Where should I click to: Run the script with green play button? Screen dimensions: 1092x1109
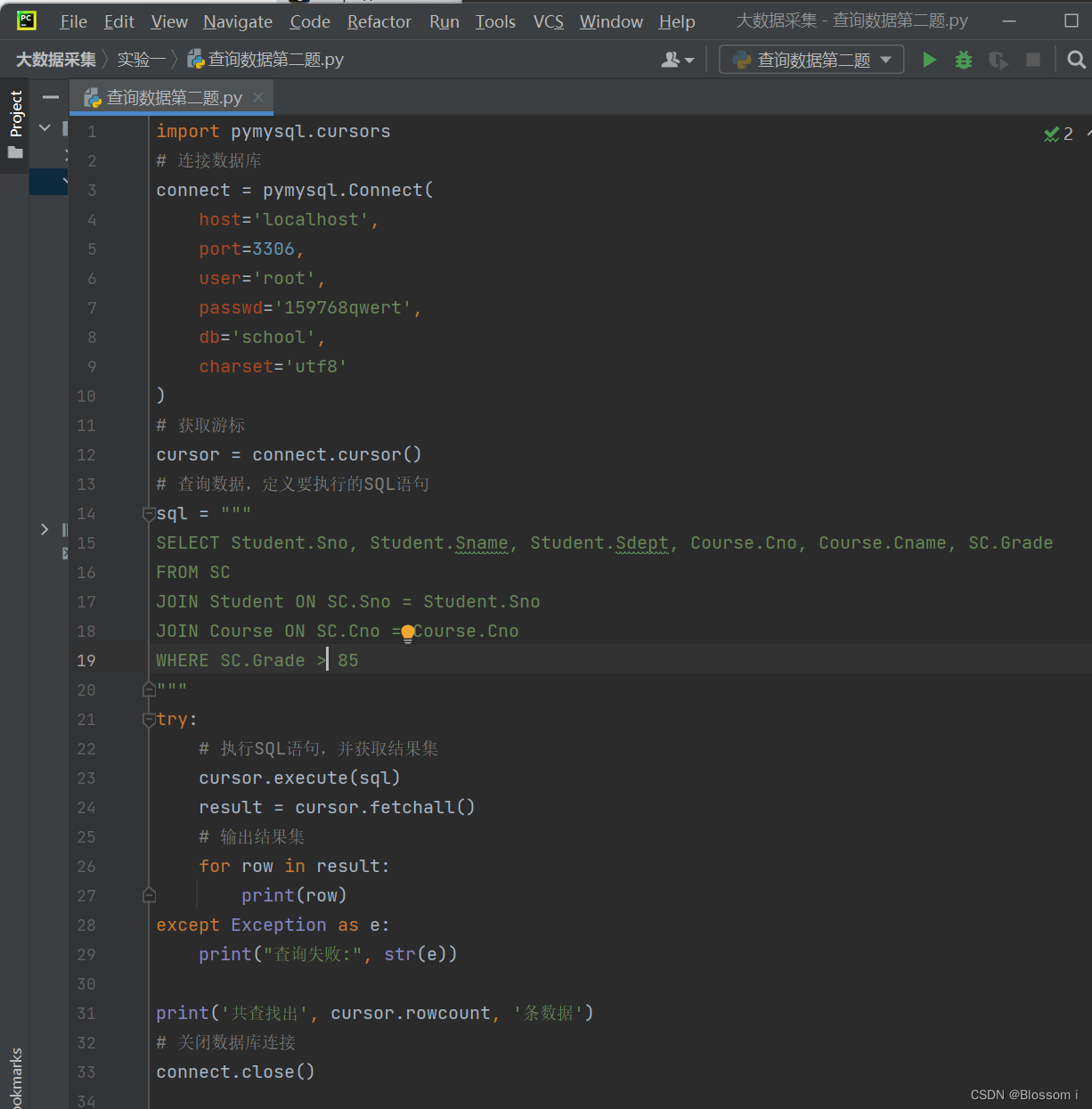(929, 60)
